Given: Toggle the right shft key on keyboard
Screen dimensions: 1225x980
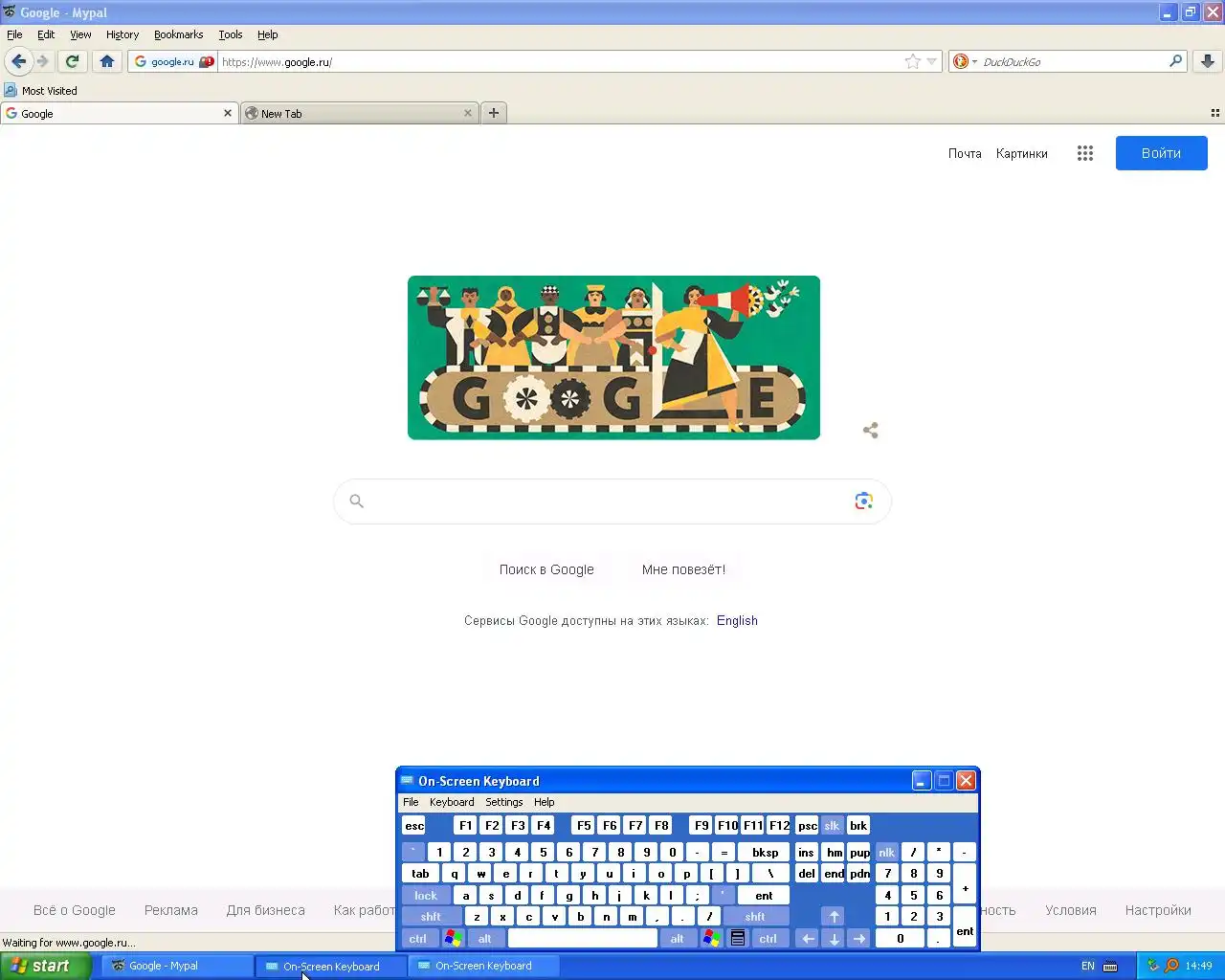Looking at the screenshot, I should point(755,917).
